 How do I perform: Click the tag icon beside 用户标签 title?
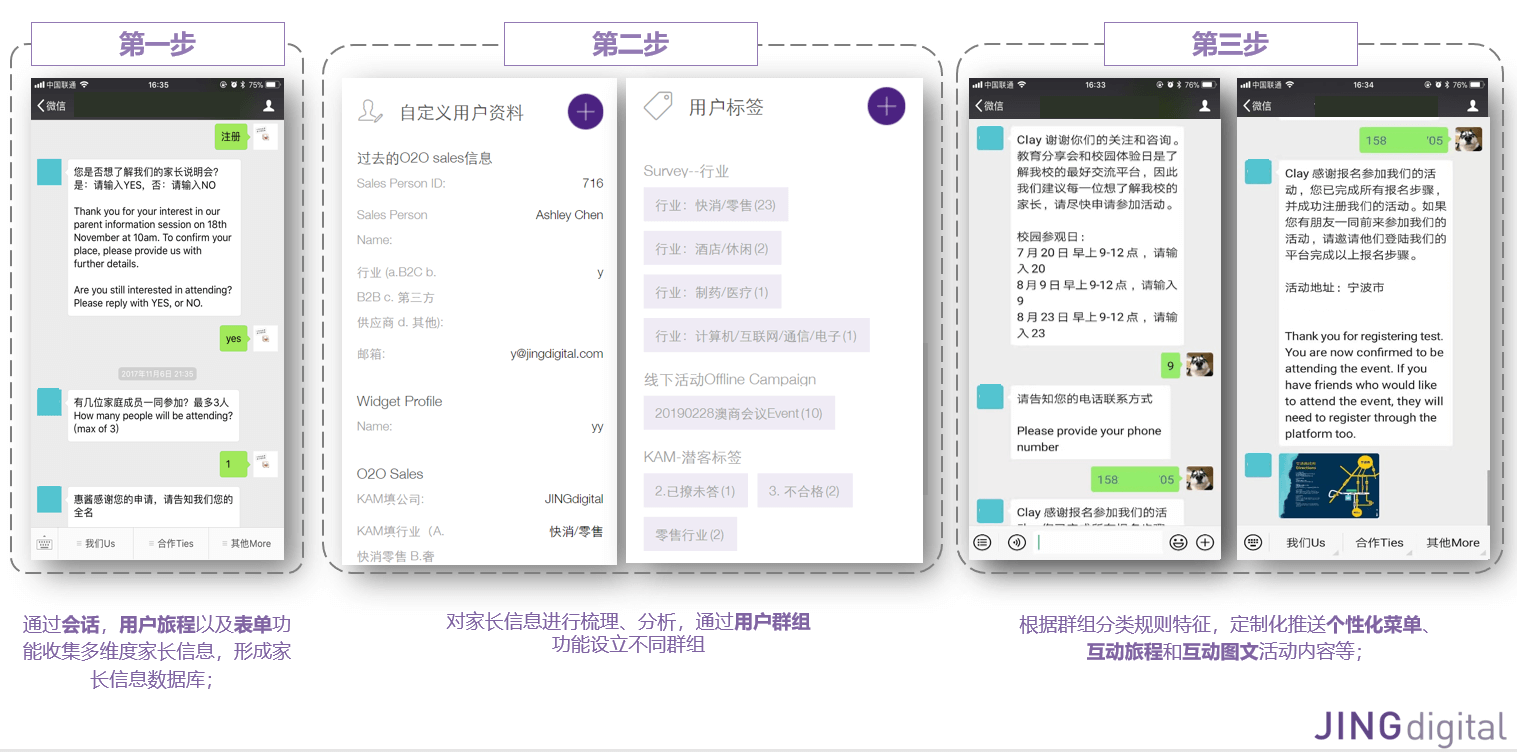[x=657, y=106]
